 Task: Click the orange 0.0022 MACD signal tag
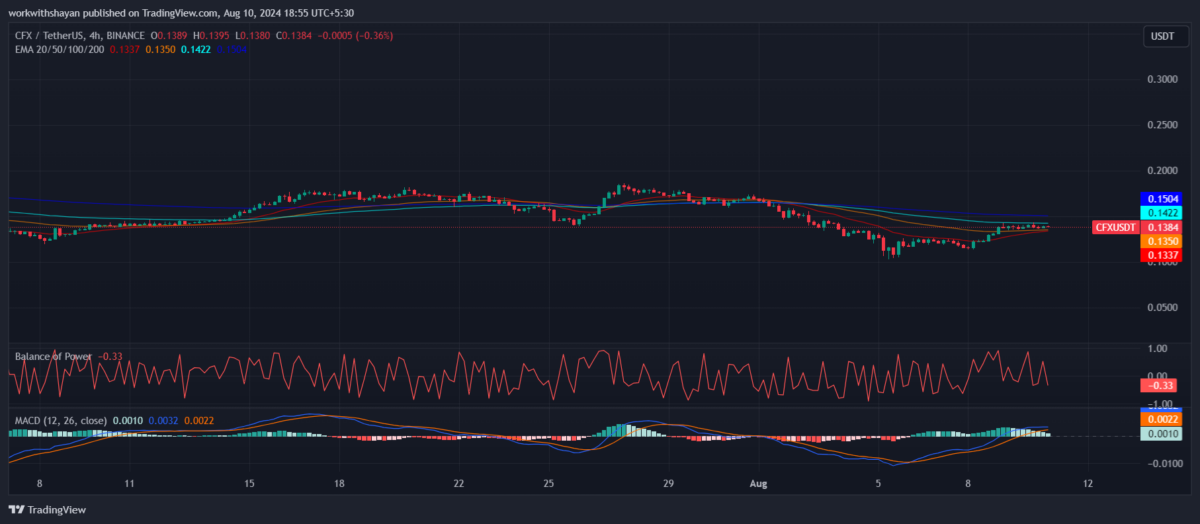1162,420
